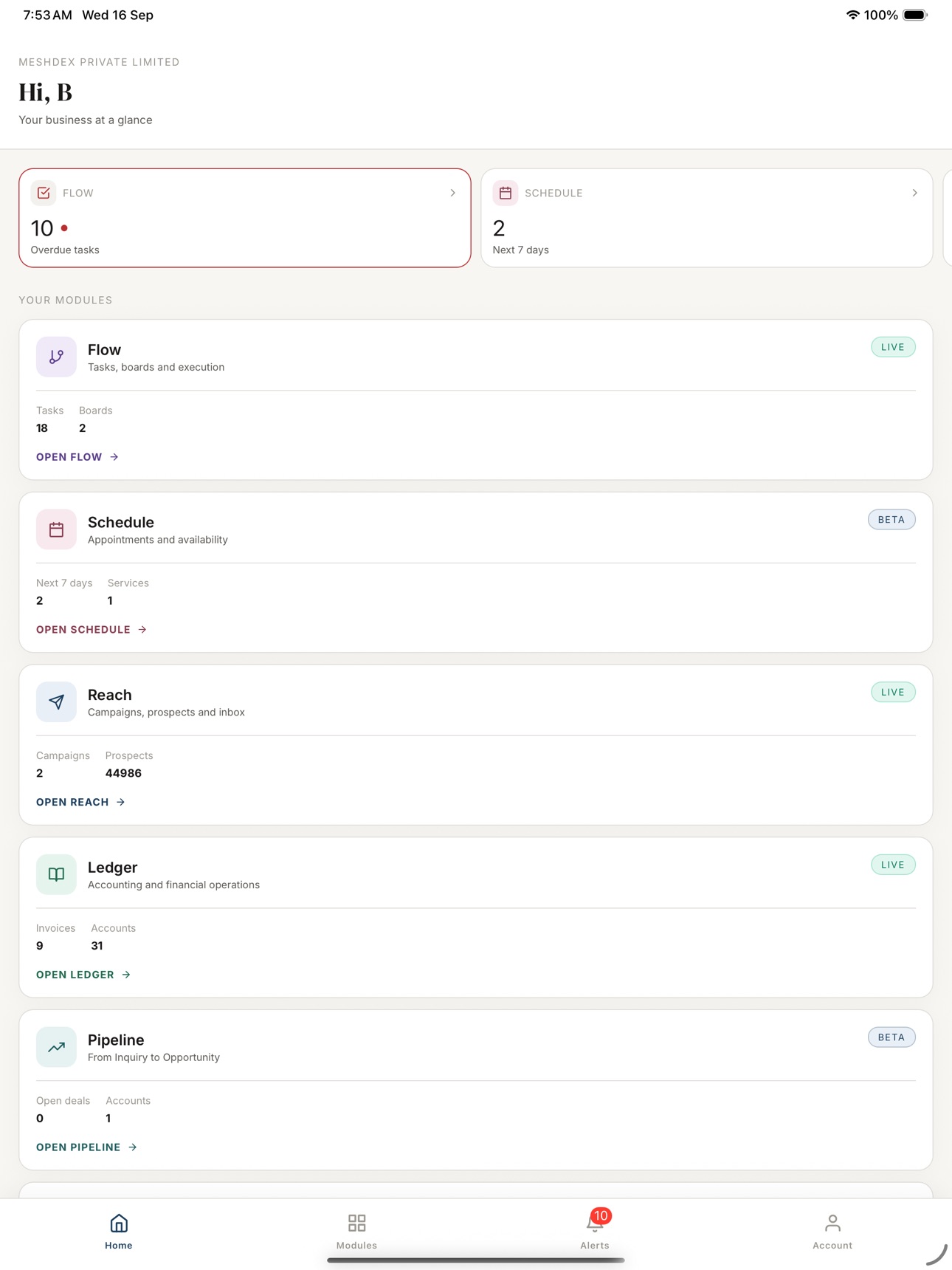Click the "YOUR MODULES" section header
The height and width of the screenshot is (1270, 952).
(66, 300)
